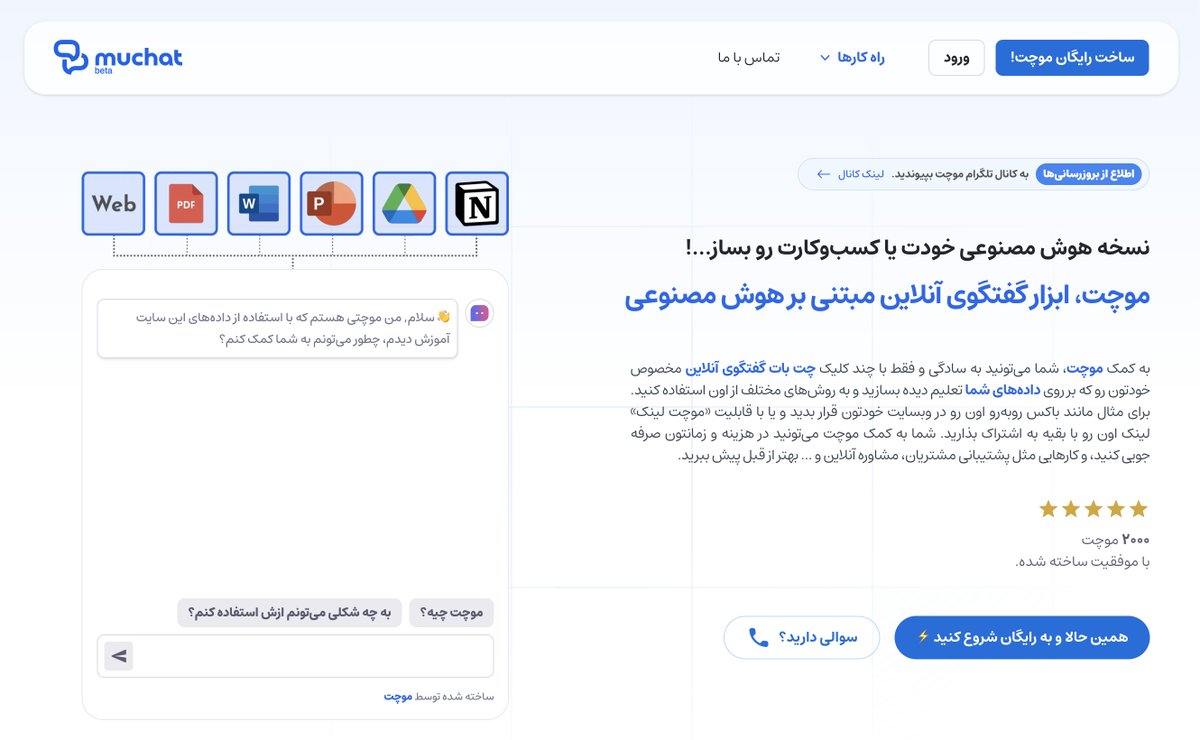Click the chatbot avatar icon
Screen dimensions: 1200x740
coord(479,313)
